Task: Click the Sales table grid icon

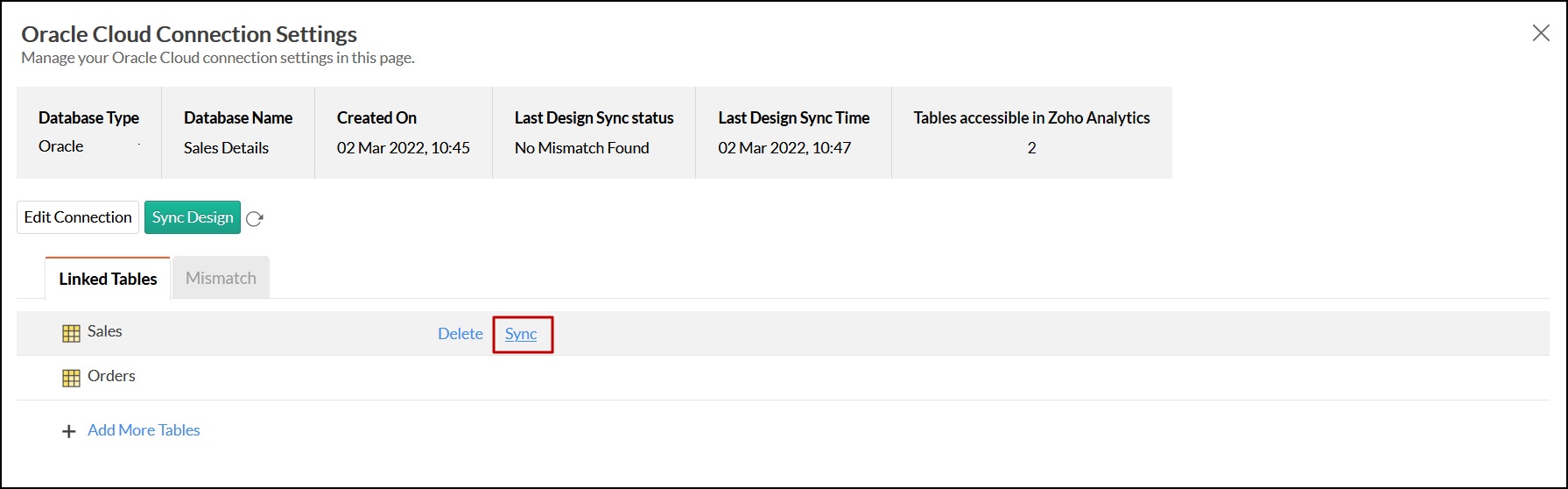Action: click(71, 333)
